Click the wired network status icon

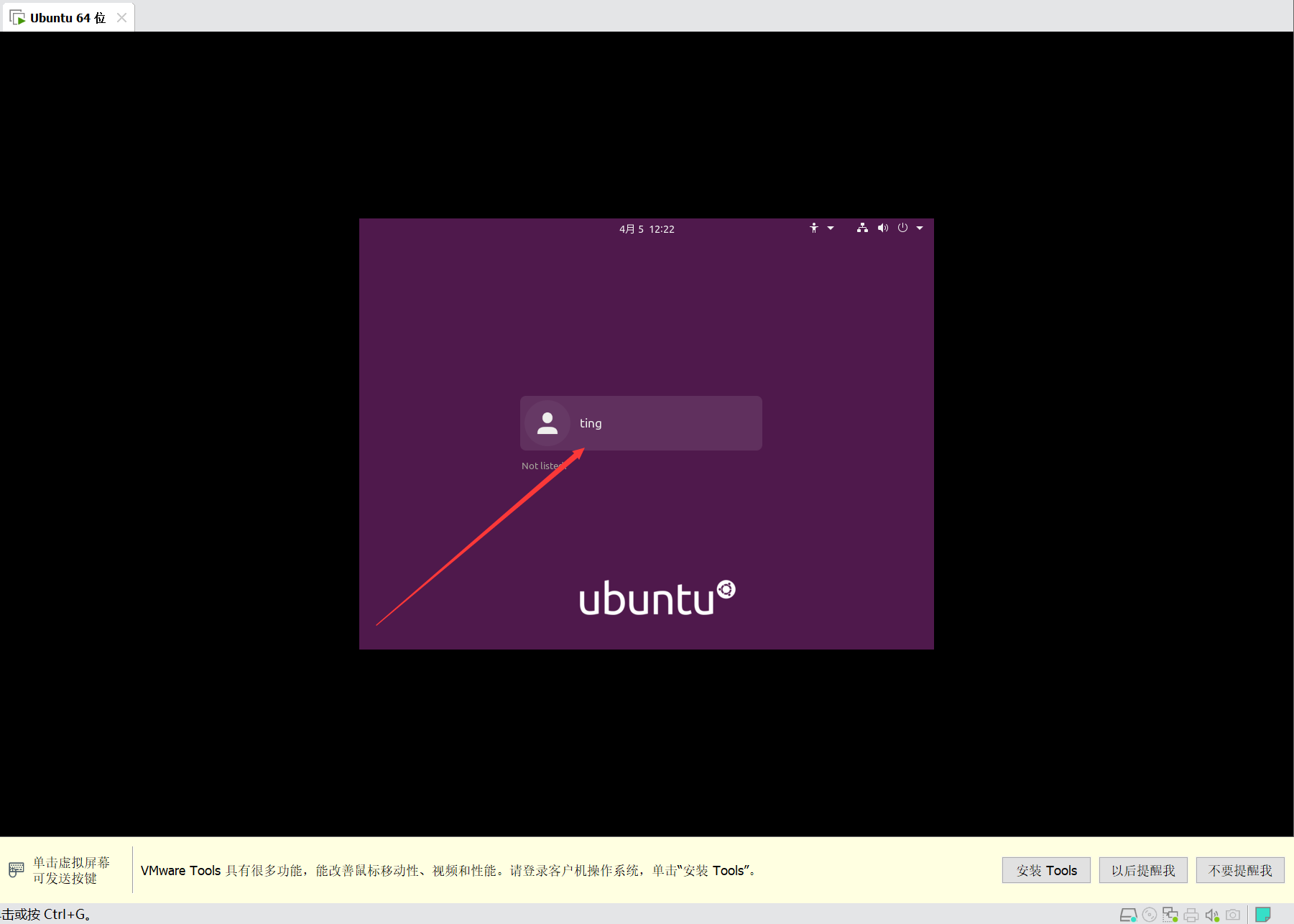click(862, 228)
